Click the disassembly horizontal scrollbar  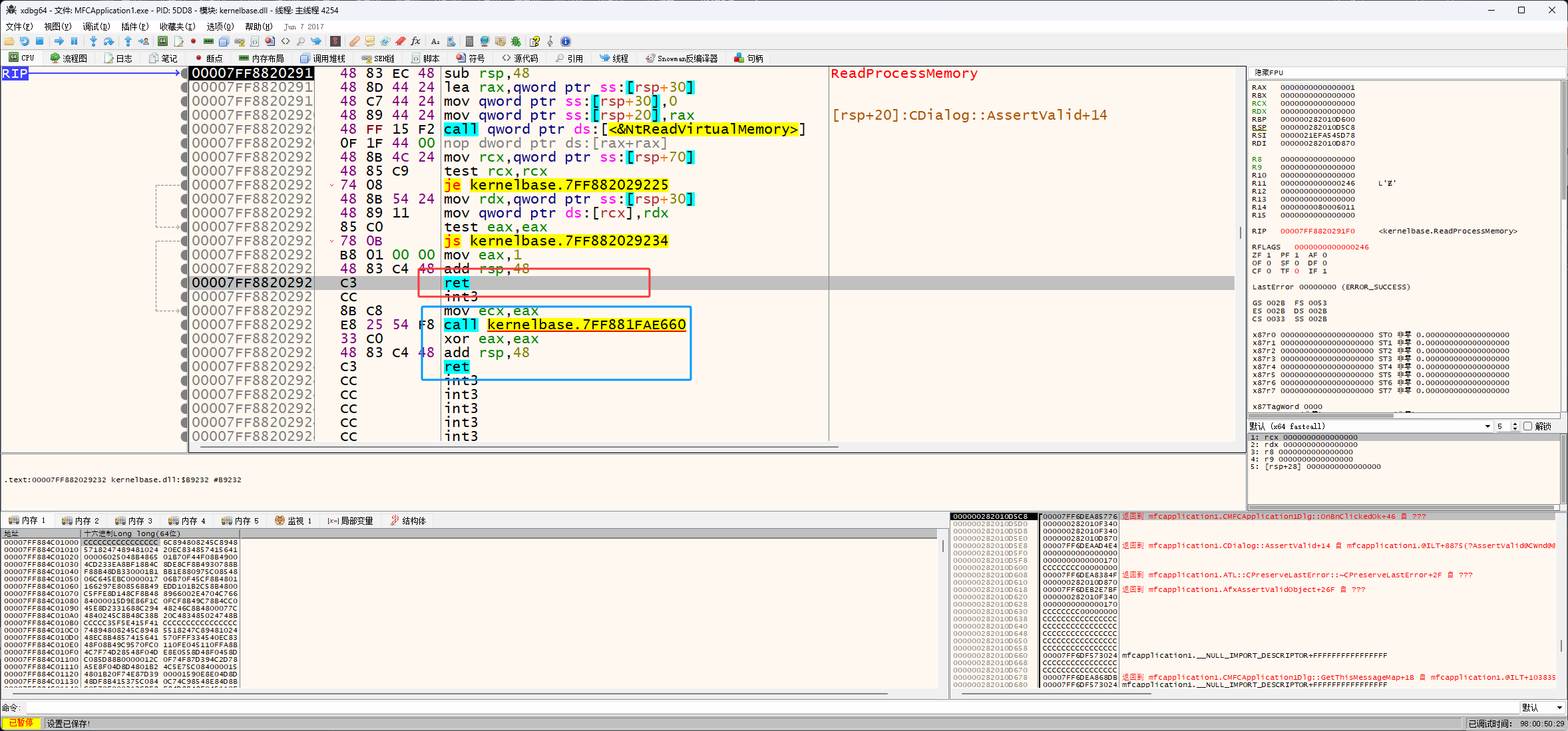coord(519,448)
